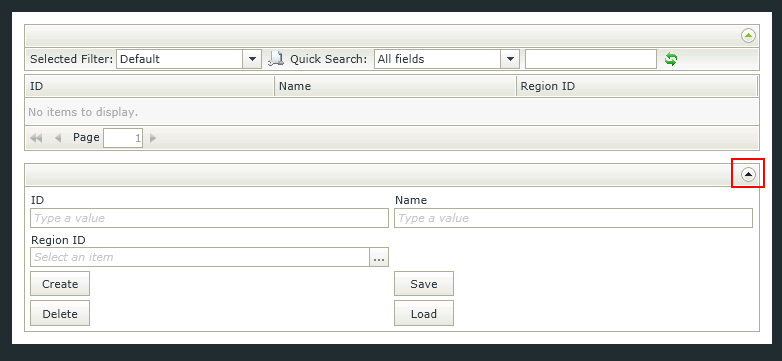The width and height of the screenshot is (782, 361).
Task: Sort by the Name column header
Action: click(x=395, y=86)
